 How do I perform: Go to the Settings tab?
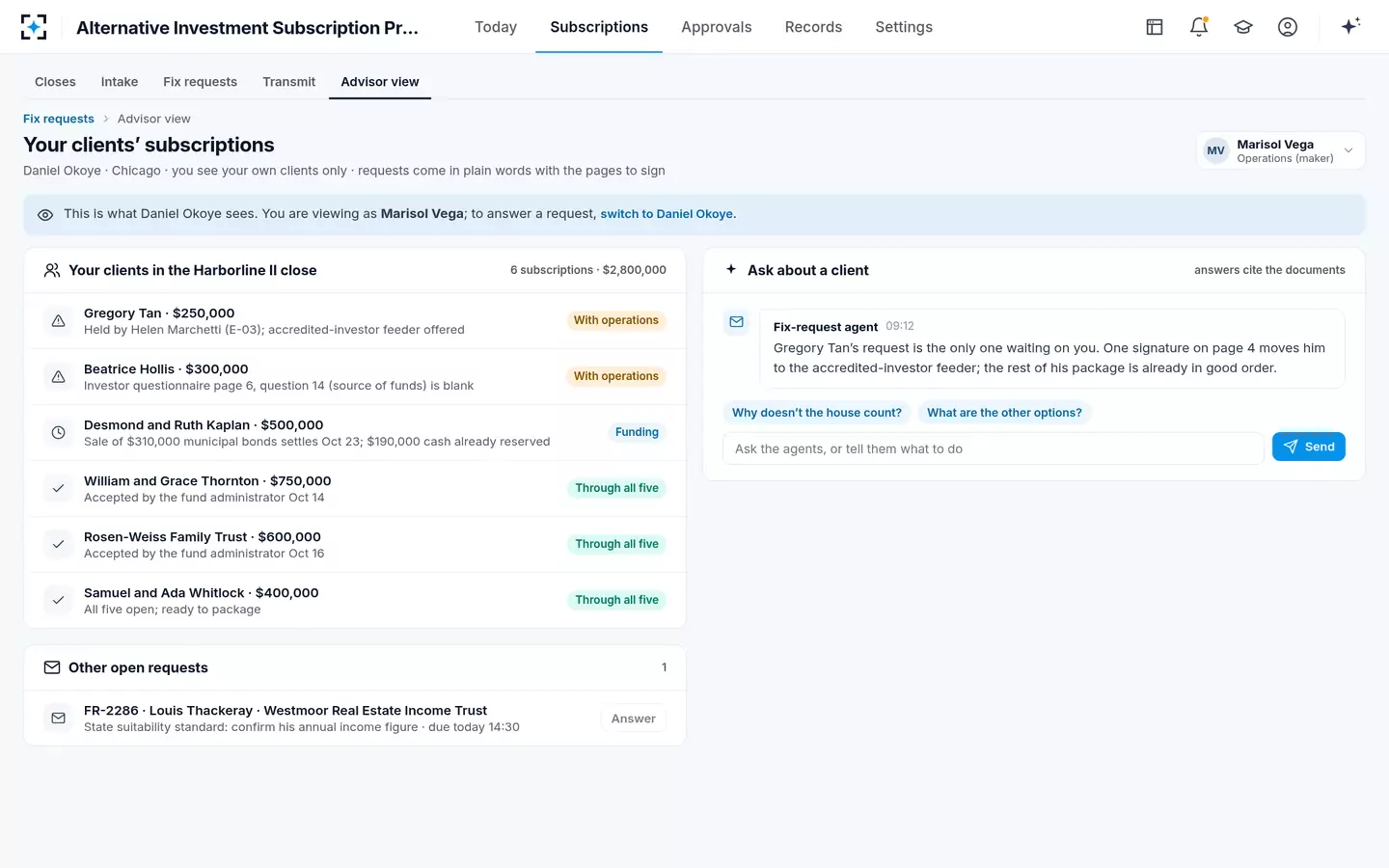tap(904, 27)
